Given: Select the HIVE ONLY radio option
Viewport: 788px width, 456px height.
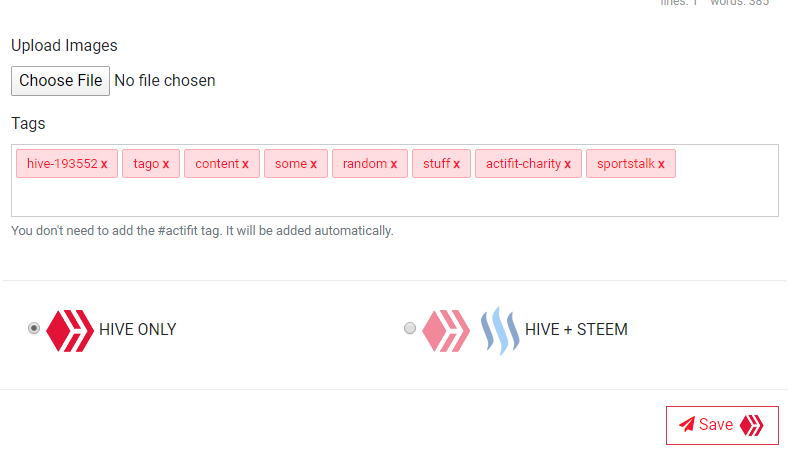Looking at the screenshot, I should pos(34,328).
